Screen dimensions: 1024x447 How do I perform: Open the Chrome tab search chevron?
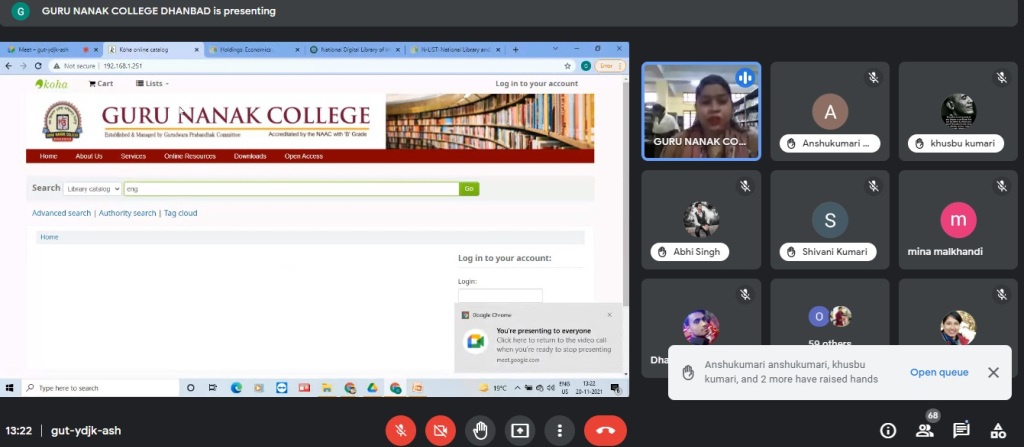coord(556,49)
